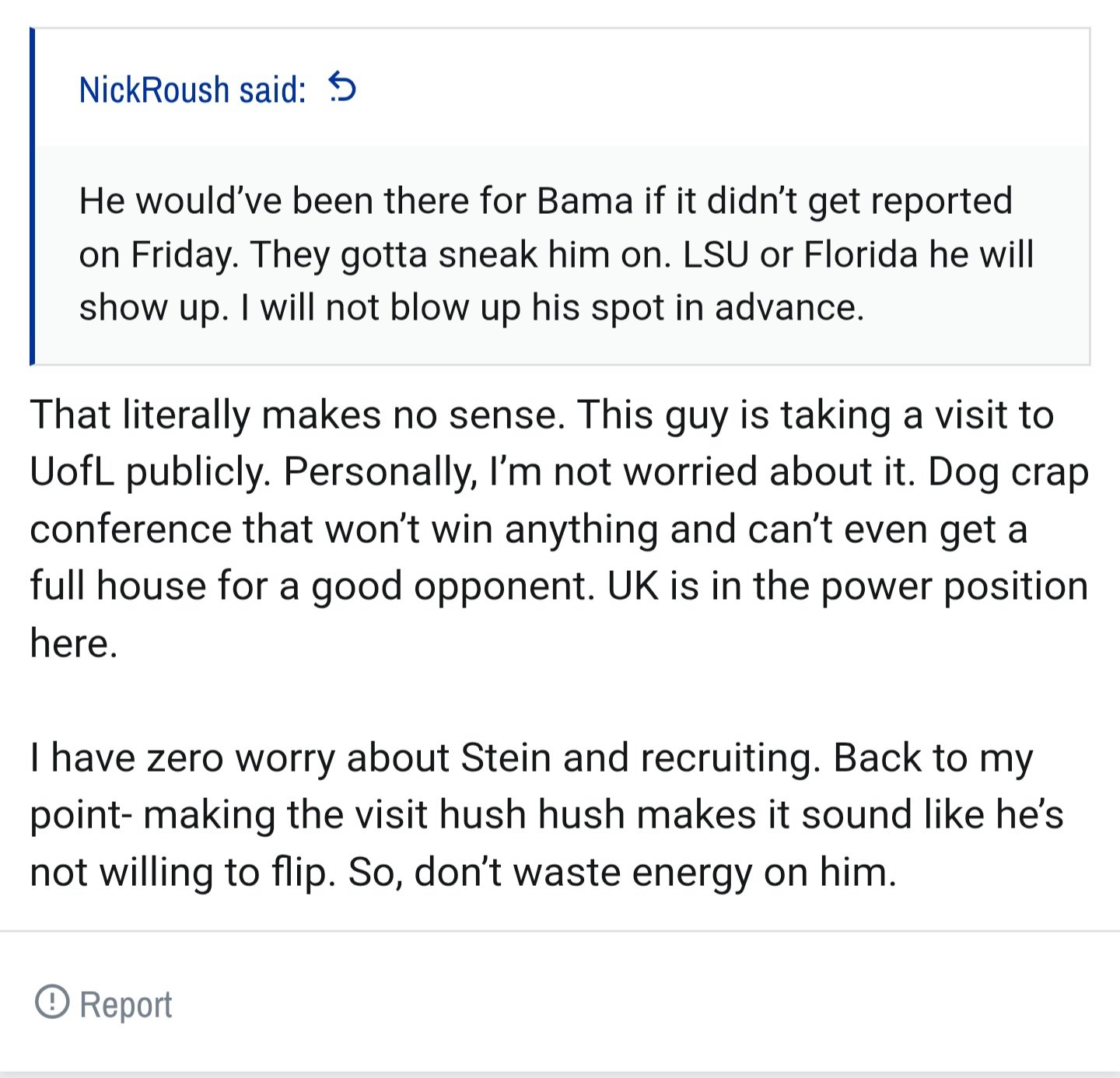Click the divider line above Report
This screenshot has height=1078, width=1120.
(x=560, y=930)
